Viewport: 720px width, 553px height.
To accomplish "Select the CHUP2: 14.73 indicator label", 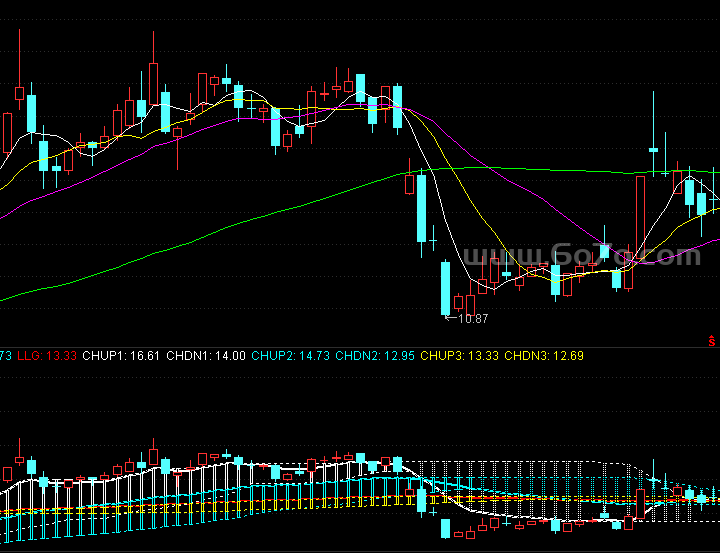I will [290, 356].
